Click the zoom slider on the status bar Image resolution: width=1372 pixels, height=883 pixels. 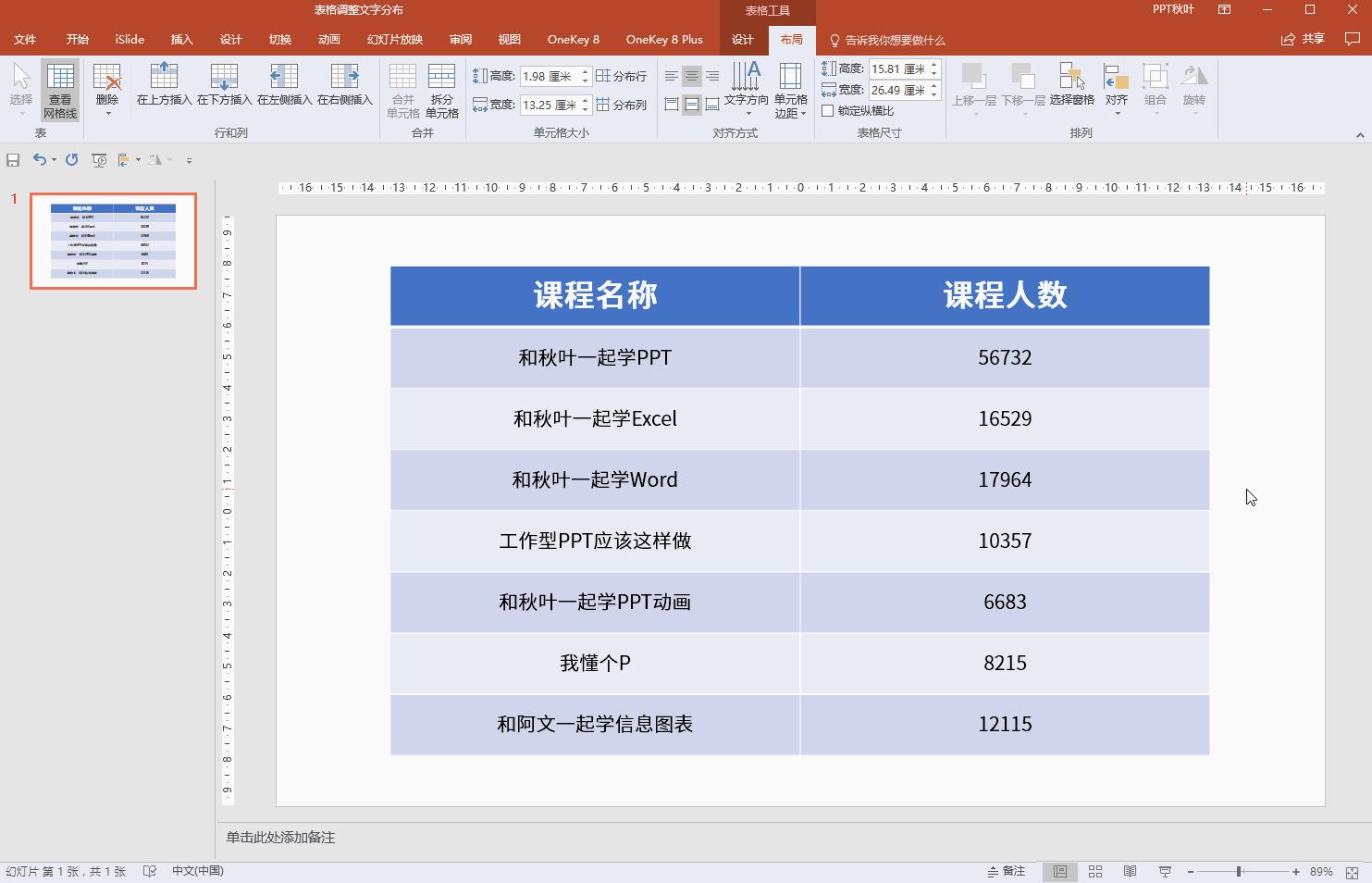click(x=1238, y=871)
